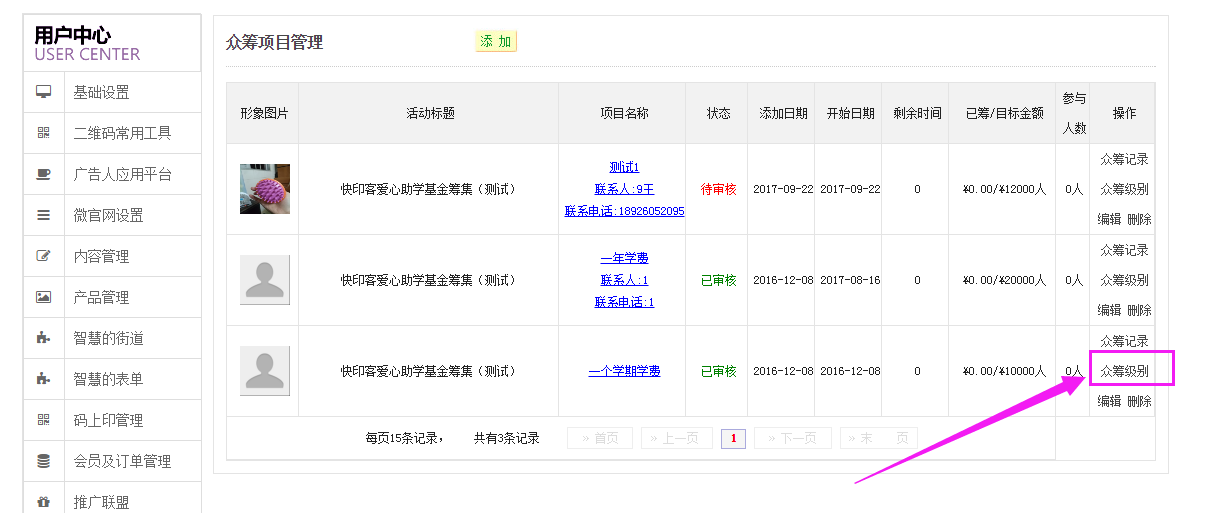Open the 一个学期学费 project link
Image resolution: width=1212 pixels, height=513 pixels.
624,371
